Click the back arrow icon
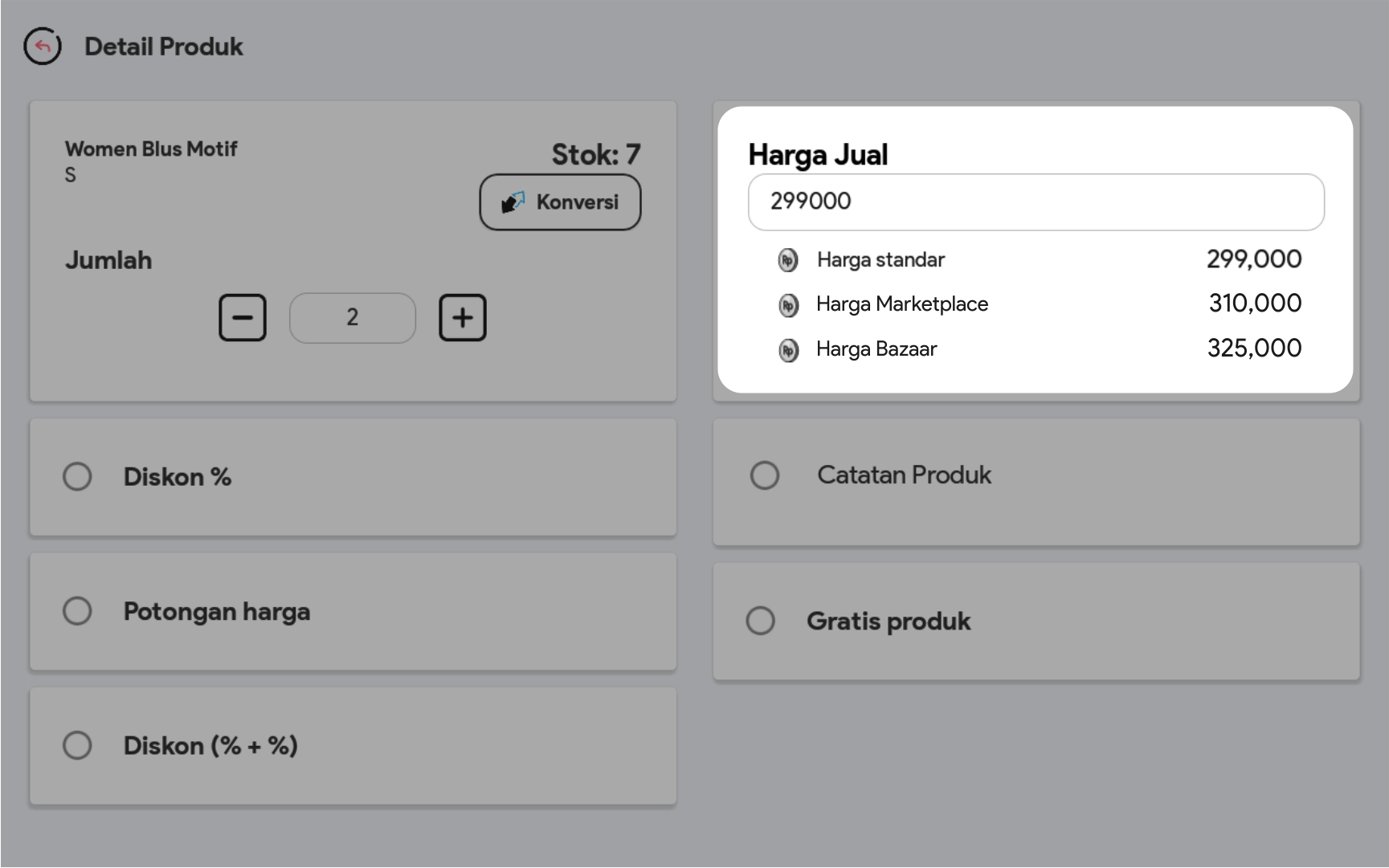 43,47
